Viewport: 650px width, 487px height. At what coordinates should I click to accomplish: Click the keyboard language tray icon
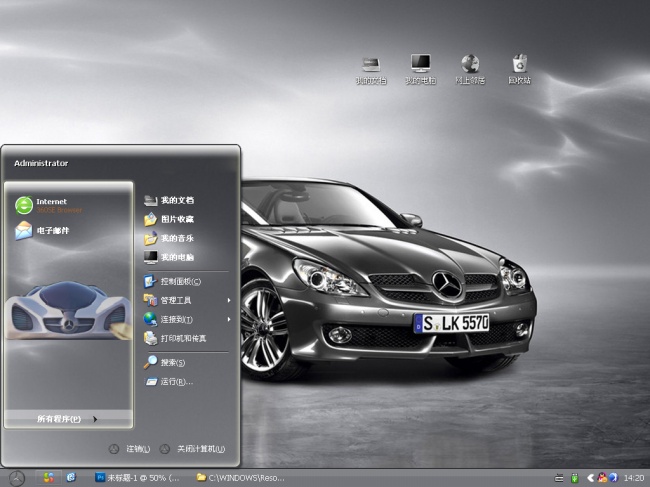click(559, 478)
